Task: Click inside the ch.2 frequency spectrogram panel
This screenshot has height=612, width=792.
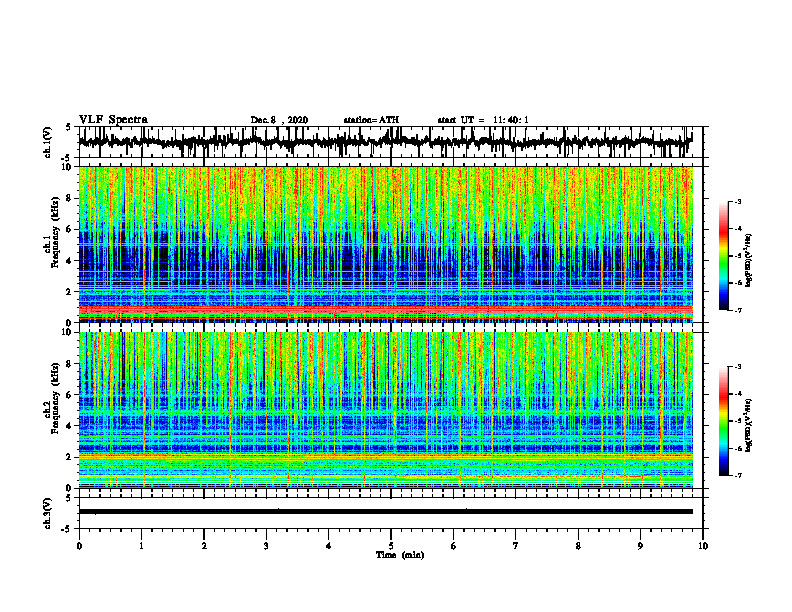Action: tap(385, 410)
